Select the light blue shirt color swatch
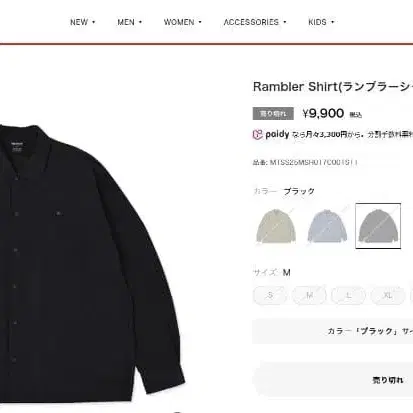Viewport: 413px width, 413px height. [x=327, y=226]
